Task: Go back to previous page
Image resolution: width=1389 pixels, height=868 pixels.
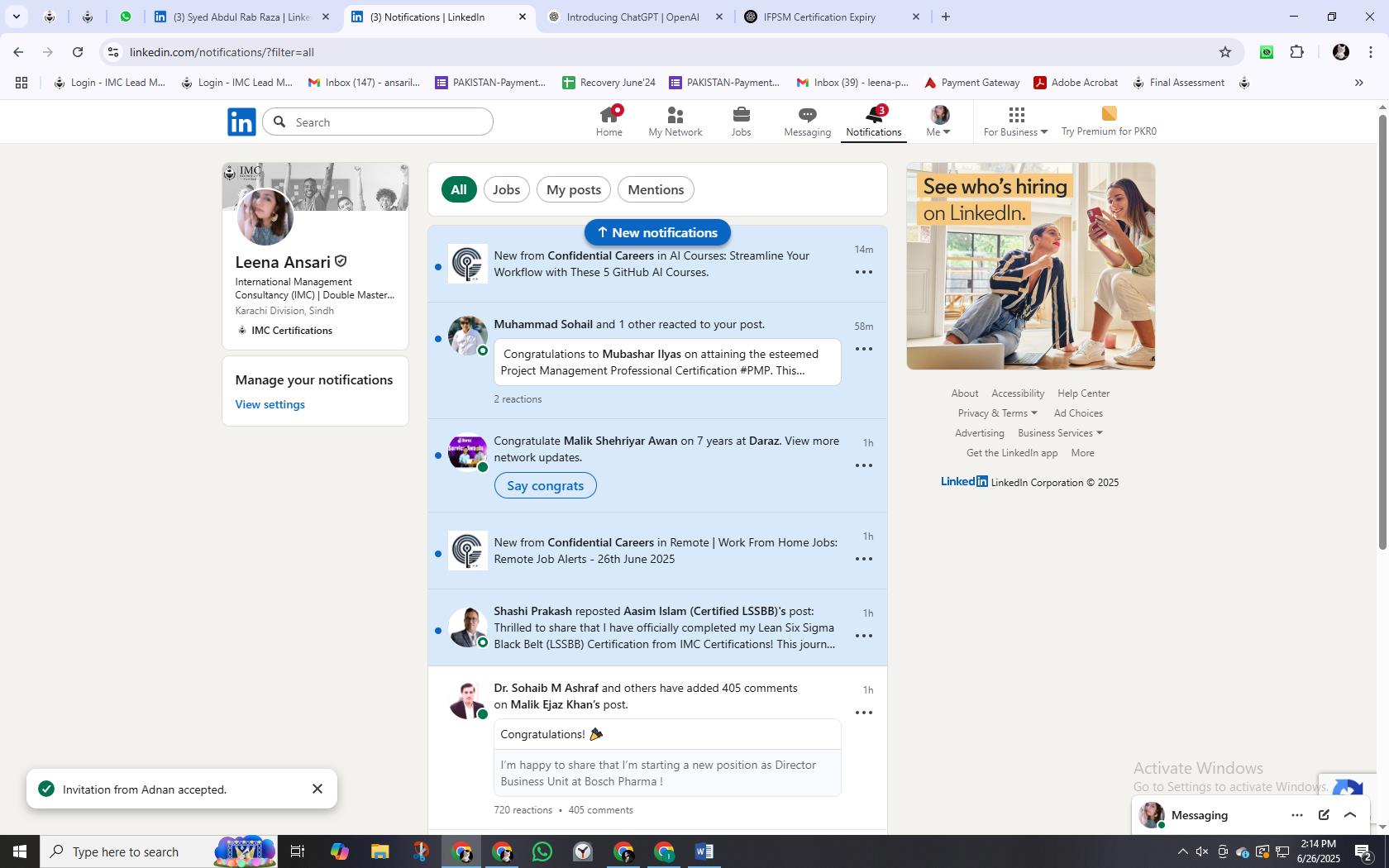Action: pos(18,52)
